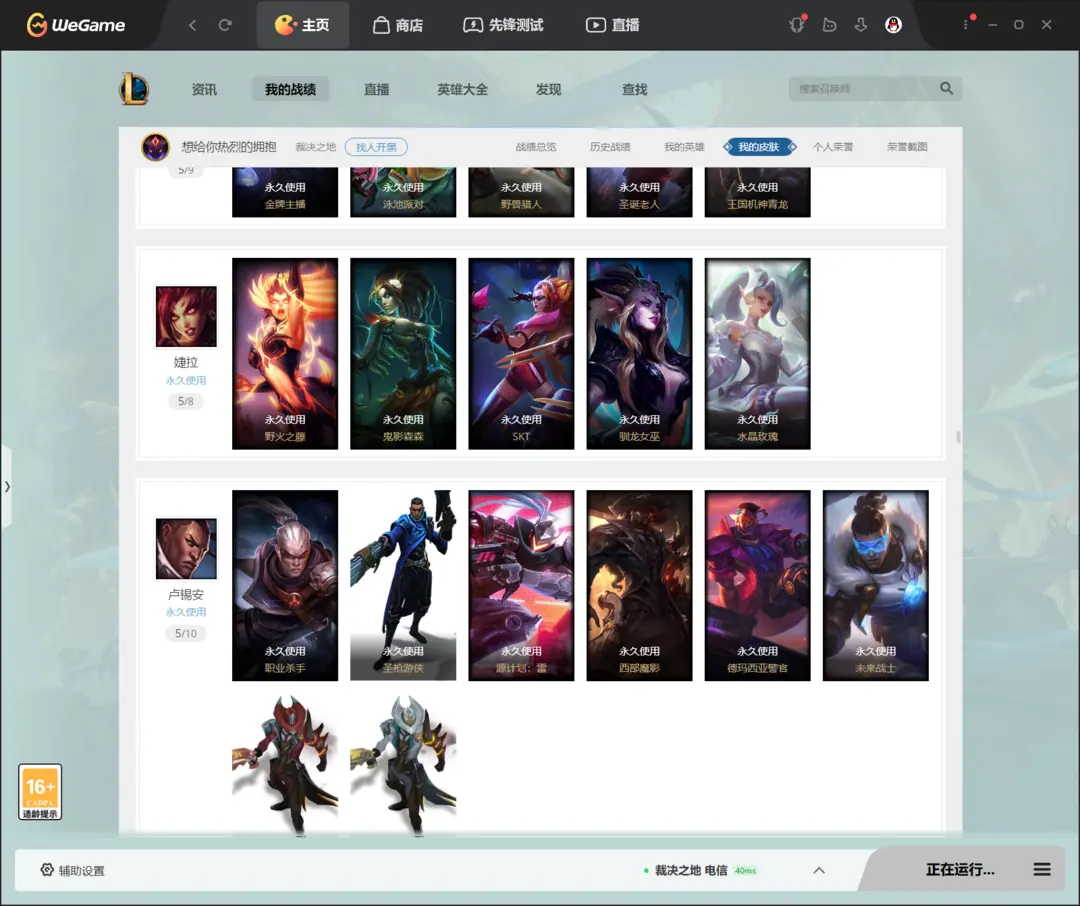The height and width of the screenshot is (906, 1080).
Task: Select the 我的皮肤 tab
Action: (758, 147)
